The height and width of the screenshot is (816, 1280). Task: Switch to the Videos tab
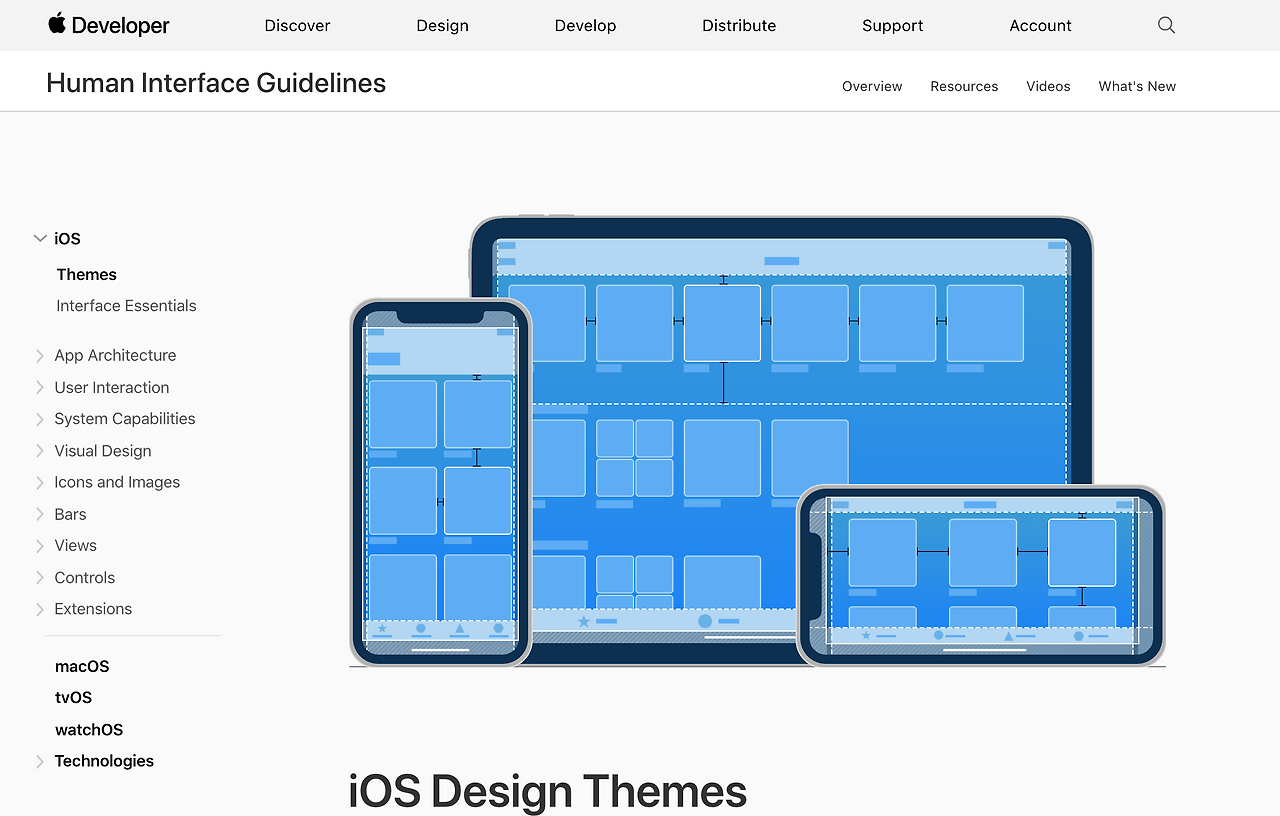point(1048,87)
